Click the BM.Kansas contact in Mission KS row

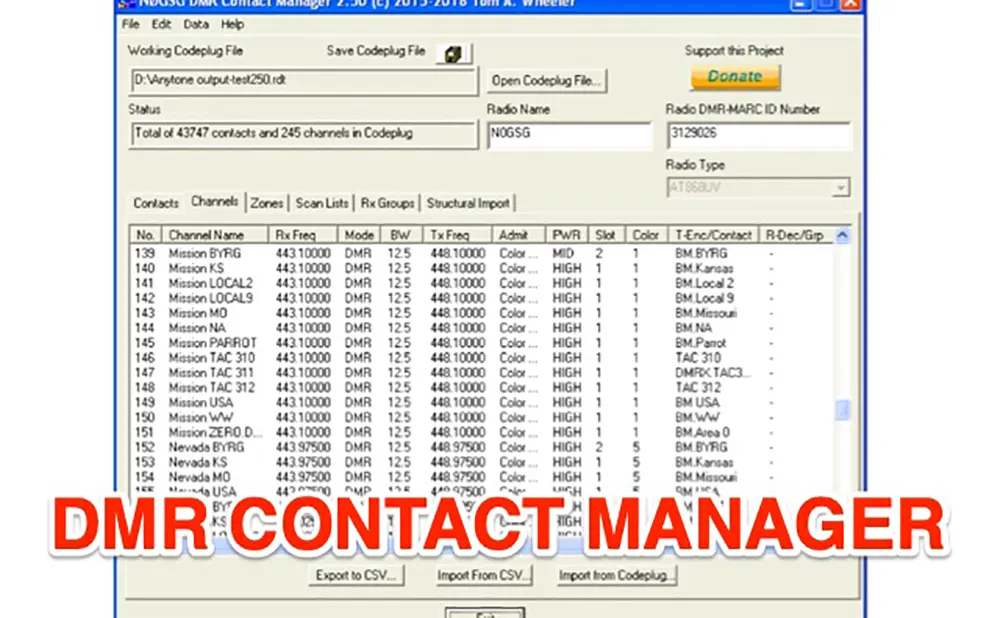tap(704, 269)
